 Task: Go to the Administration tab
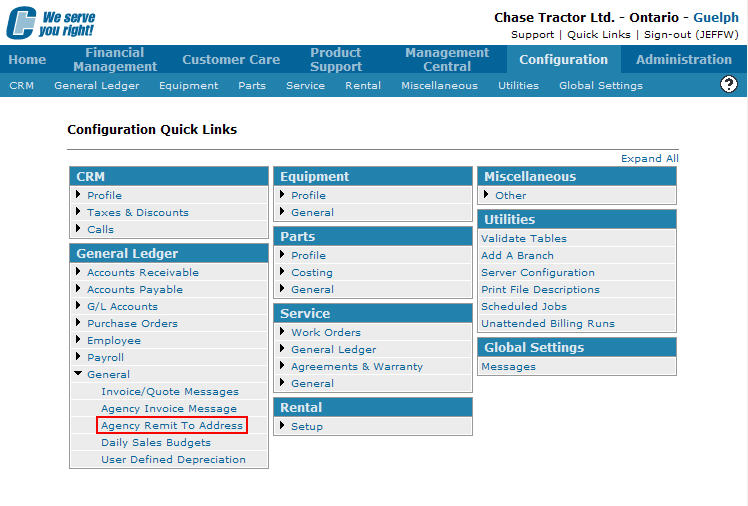tap(684, 60)
